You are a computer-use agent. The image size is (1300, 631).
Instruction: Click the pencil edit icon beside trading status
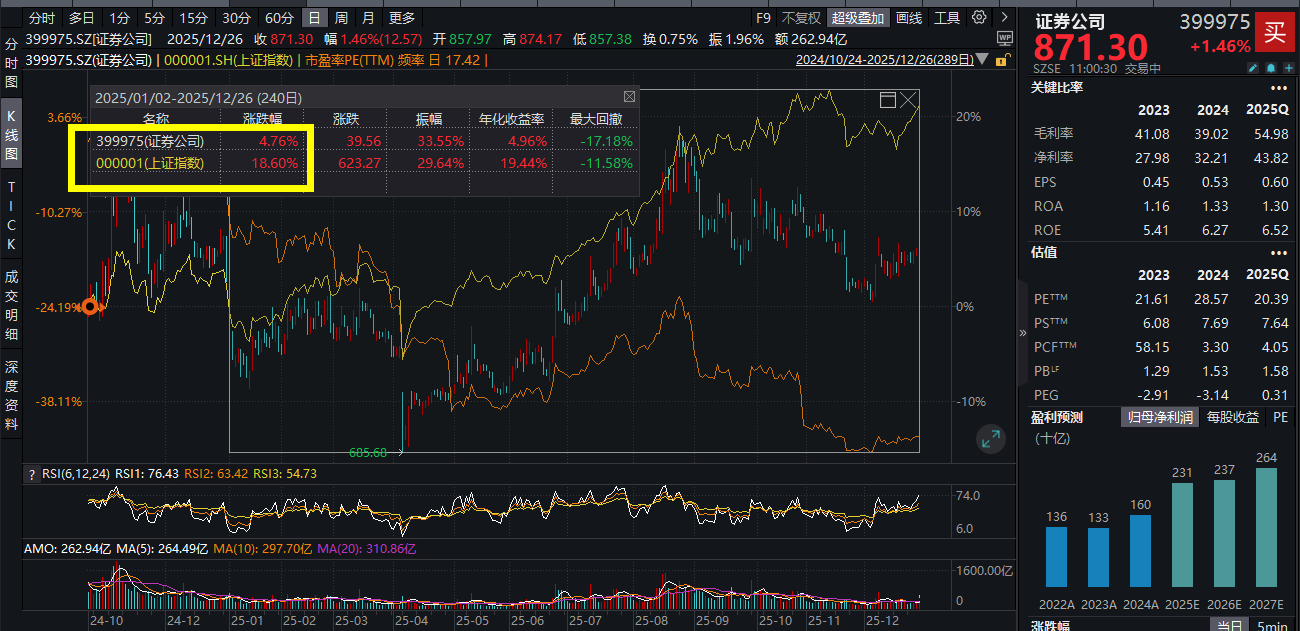point(1252,69)
